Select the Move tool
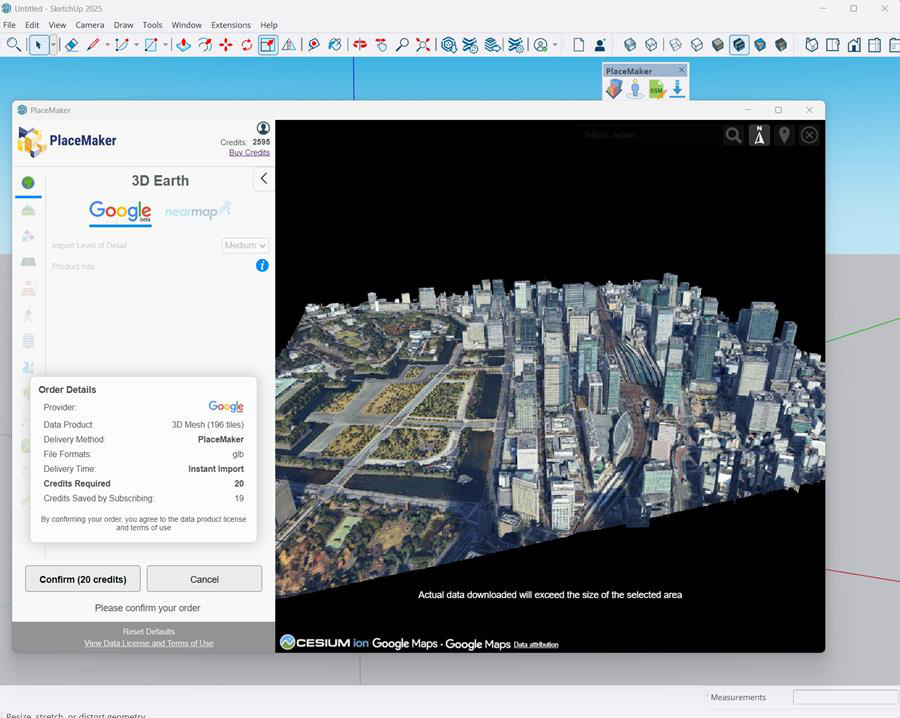The width and height of the screenshot is (900, 718). tap(226, 45)
